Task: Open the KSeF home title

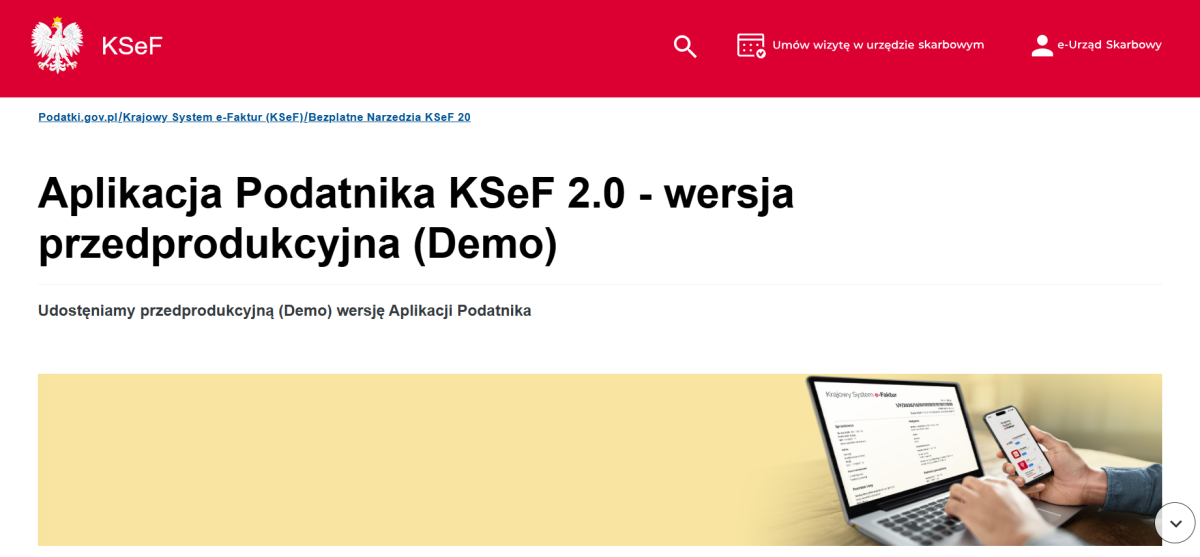Action: (132, 46)
